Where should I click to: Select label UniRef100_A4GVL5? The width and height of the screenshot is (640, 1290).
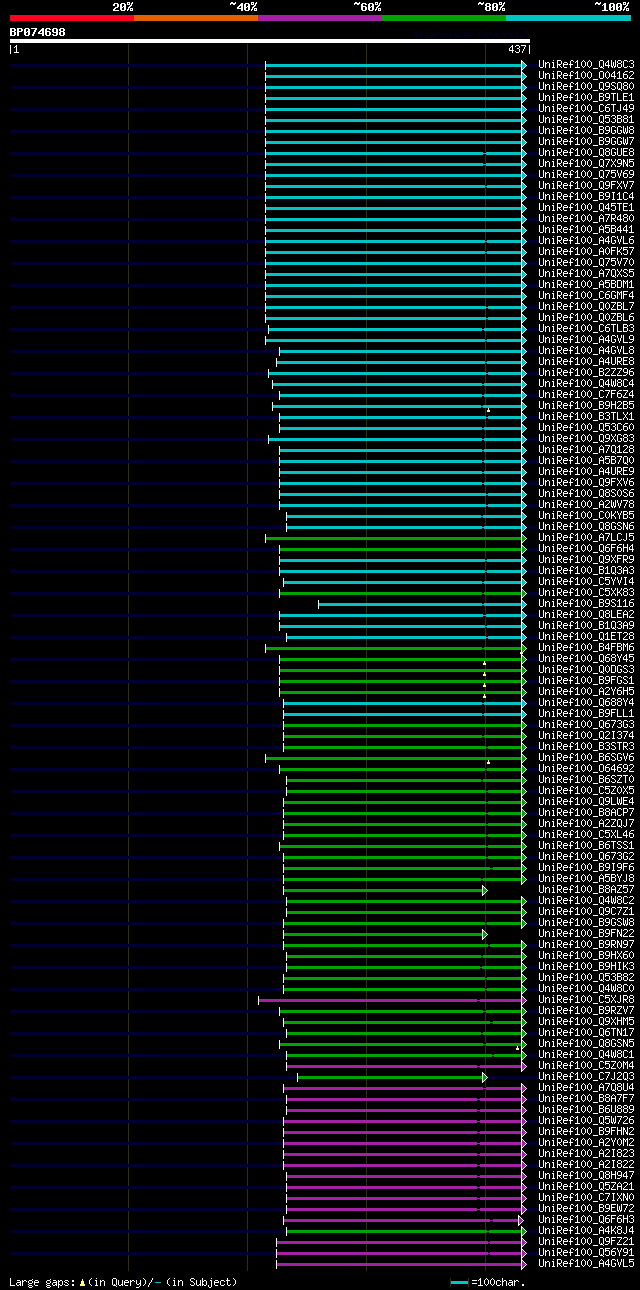click(586, 1263)
